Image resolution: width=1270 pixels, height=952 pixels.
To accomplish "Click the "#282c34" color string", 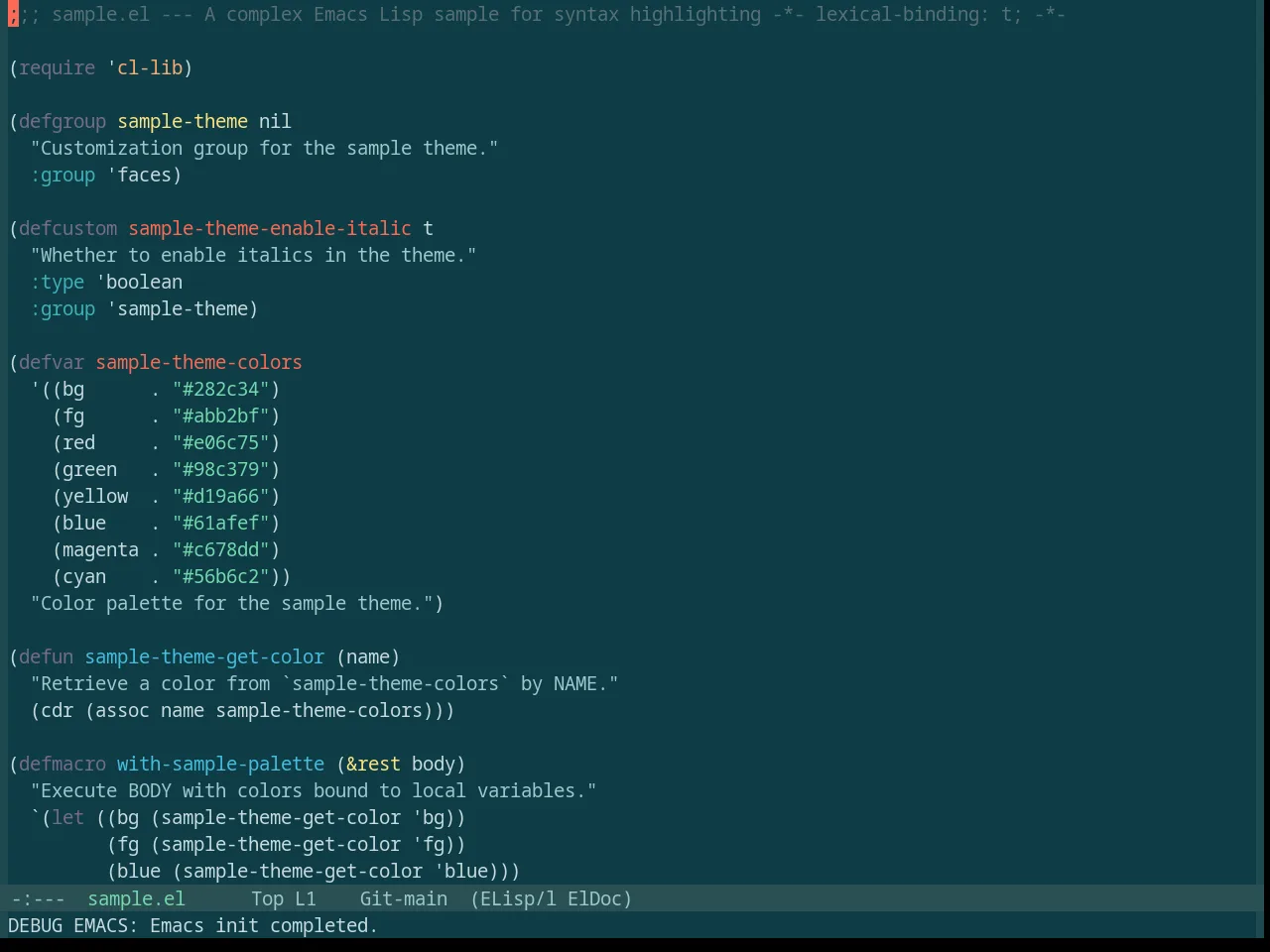I will pyautogui.click(x=221, y=389).
